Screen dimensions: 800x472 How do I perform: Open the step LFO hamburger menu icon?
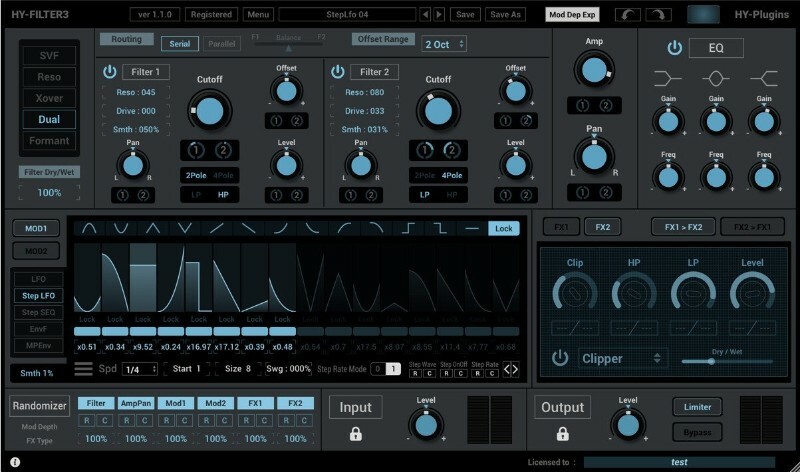click(83, 369)
